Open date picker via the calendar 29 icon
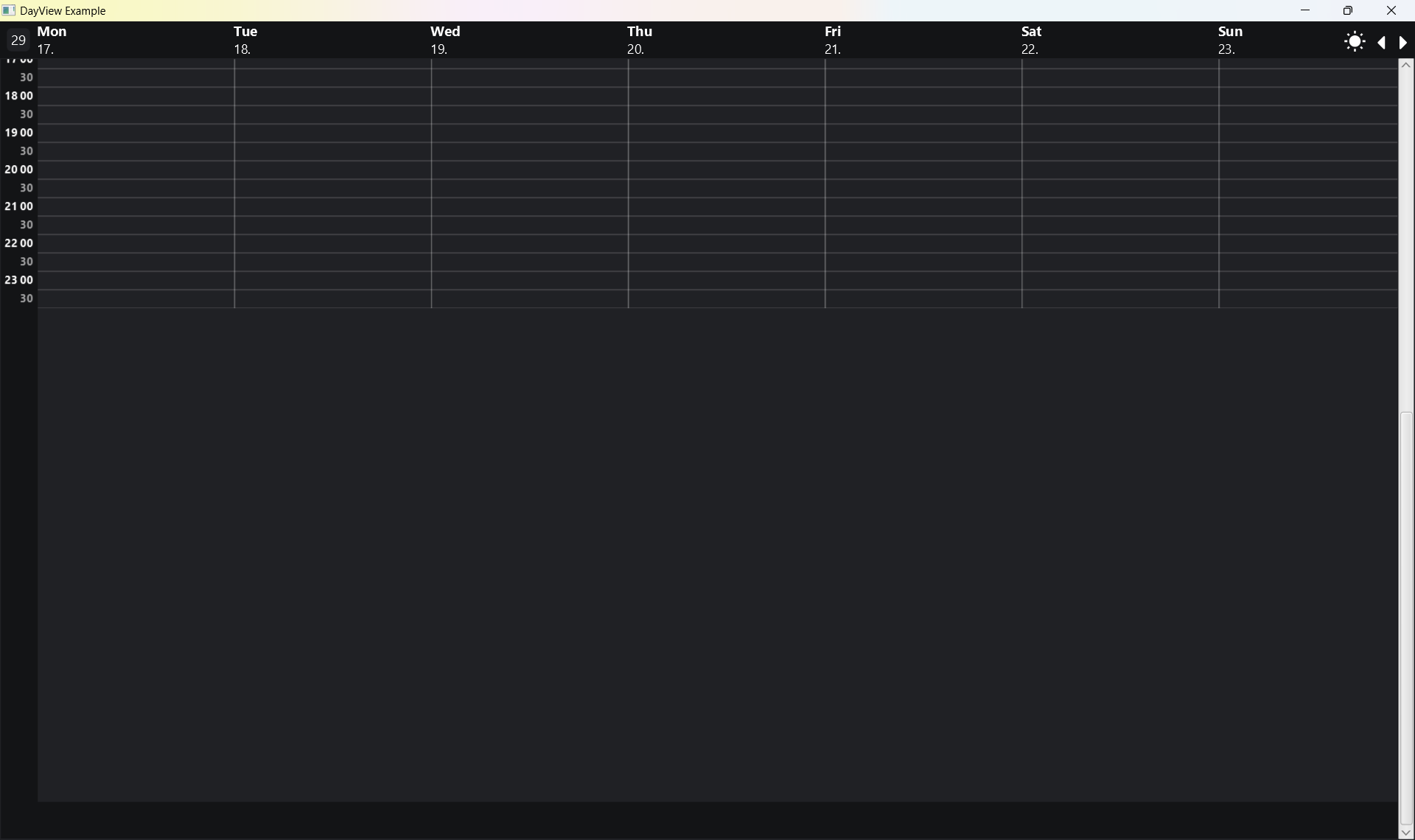The height and width of the screenshot is (840, 1415). click(x=18, y=40)
